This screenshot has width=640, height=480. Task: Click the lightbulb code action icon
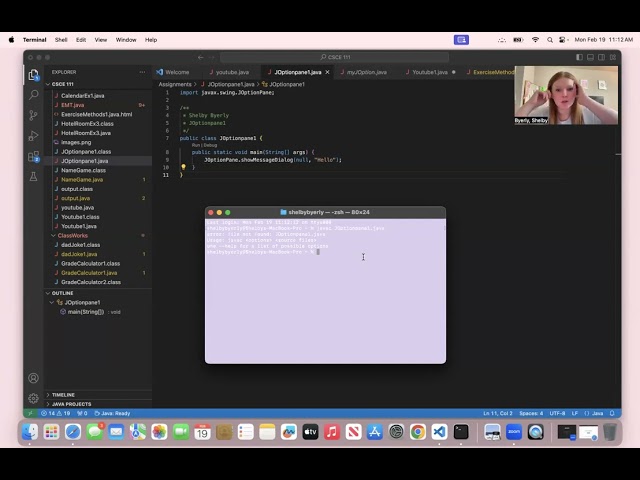[183, 167]
